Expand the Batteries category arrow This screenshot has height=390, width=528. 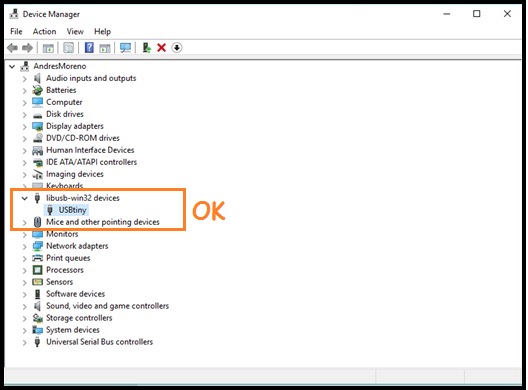point(24,91)
